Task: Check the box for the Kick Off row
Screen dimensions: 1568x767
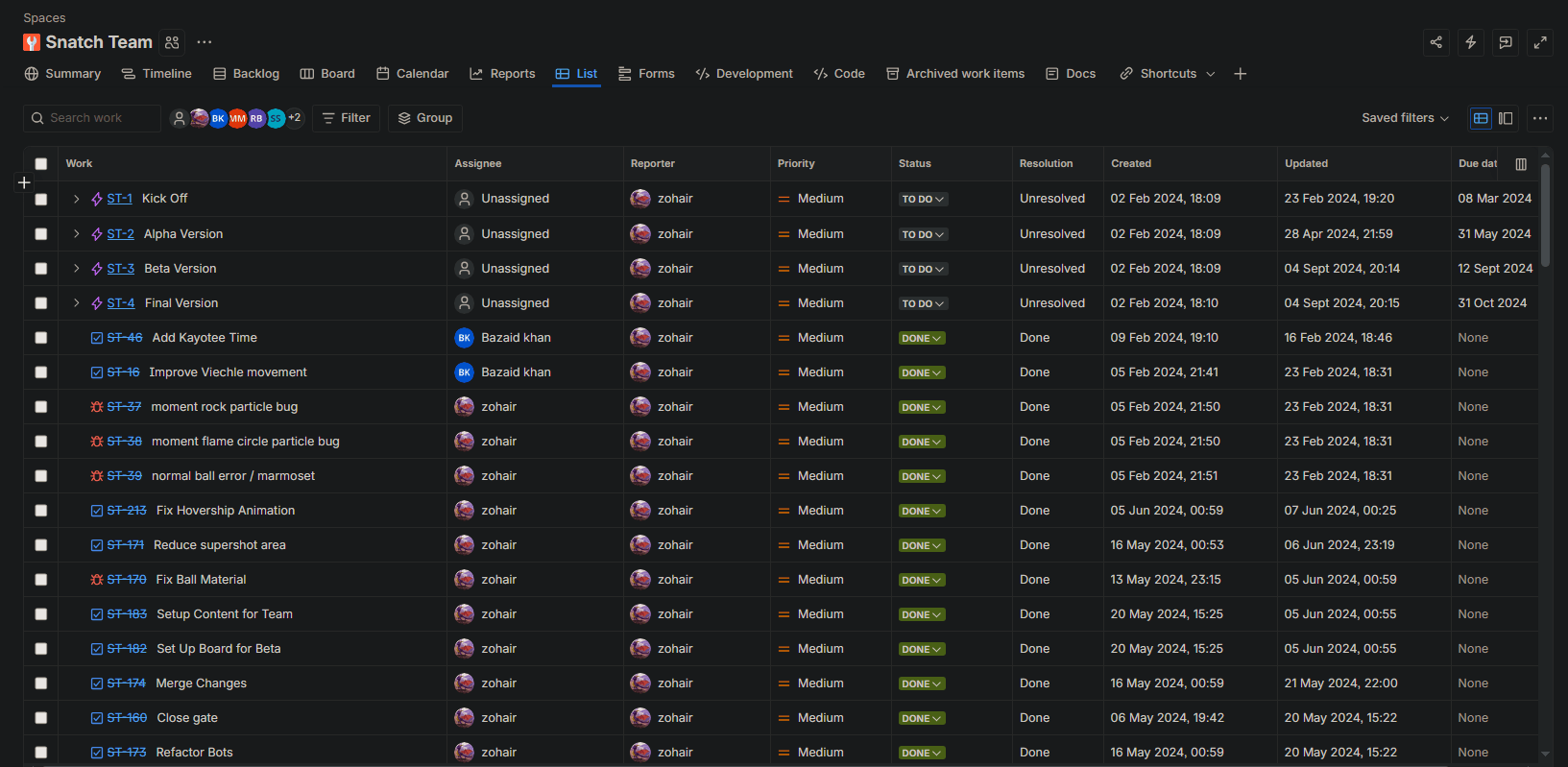Action: coord(41,200)
